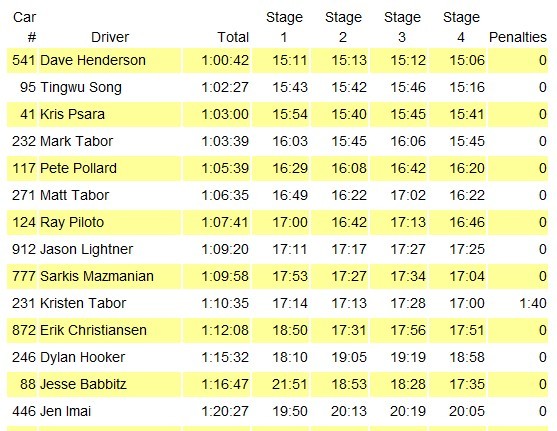Select car number 912 cell
The image size is (557, 431).
22,249
